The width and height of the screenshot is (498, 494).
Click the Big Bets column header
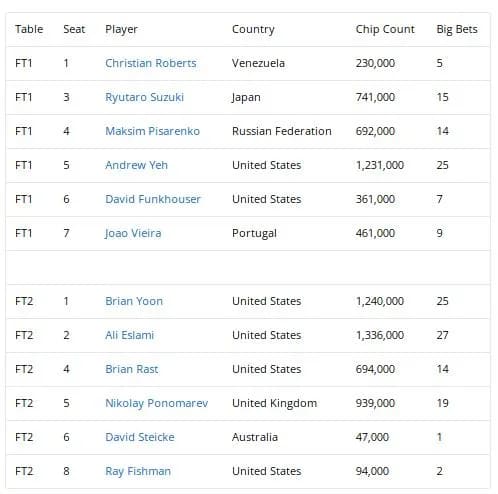click(x=457, y=29)
